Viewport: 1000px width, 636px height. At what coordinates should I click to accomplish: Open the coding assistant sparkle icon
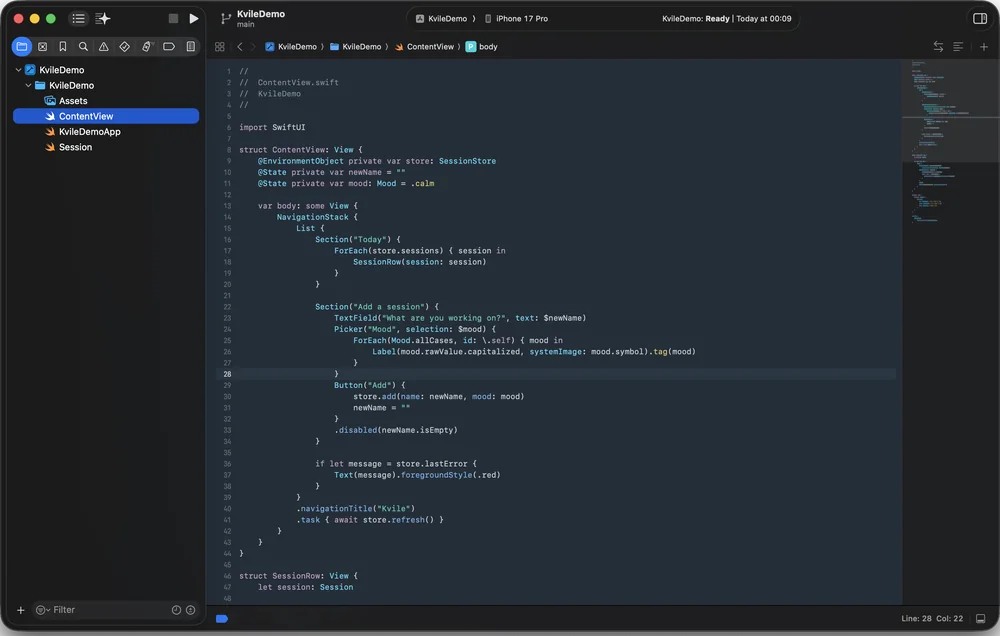coord(103,18)
